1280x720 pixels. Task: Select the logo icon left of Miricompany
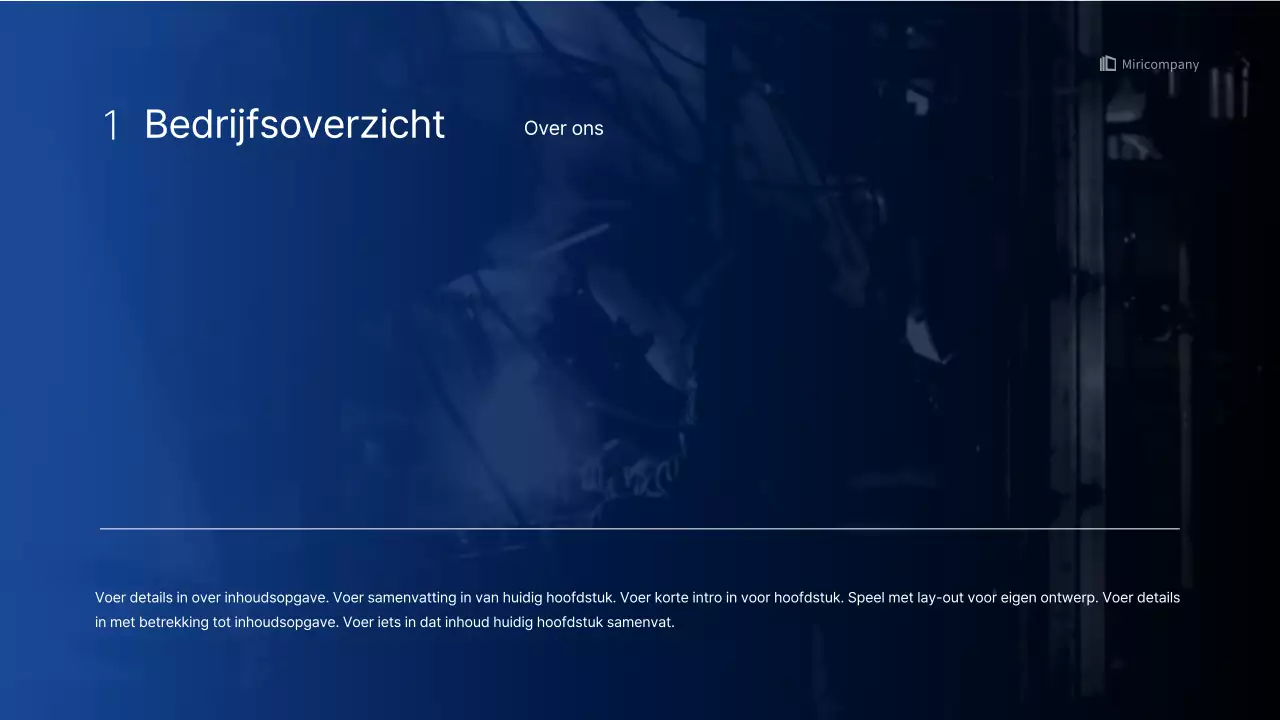1107,63
